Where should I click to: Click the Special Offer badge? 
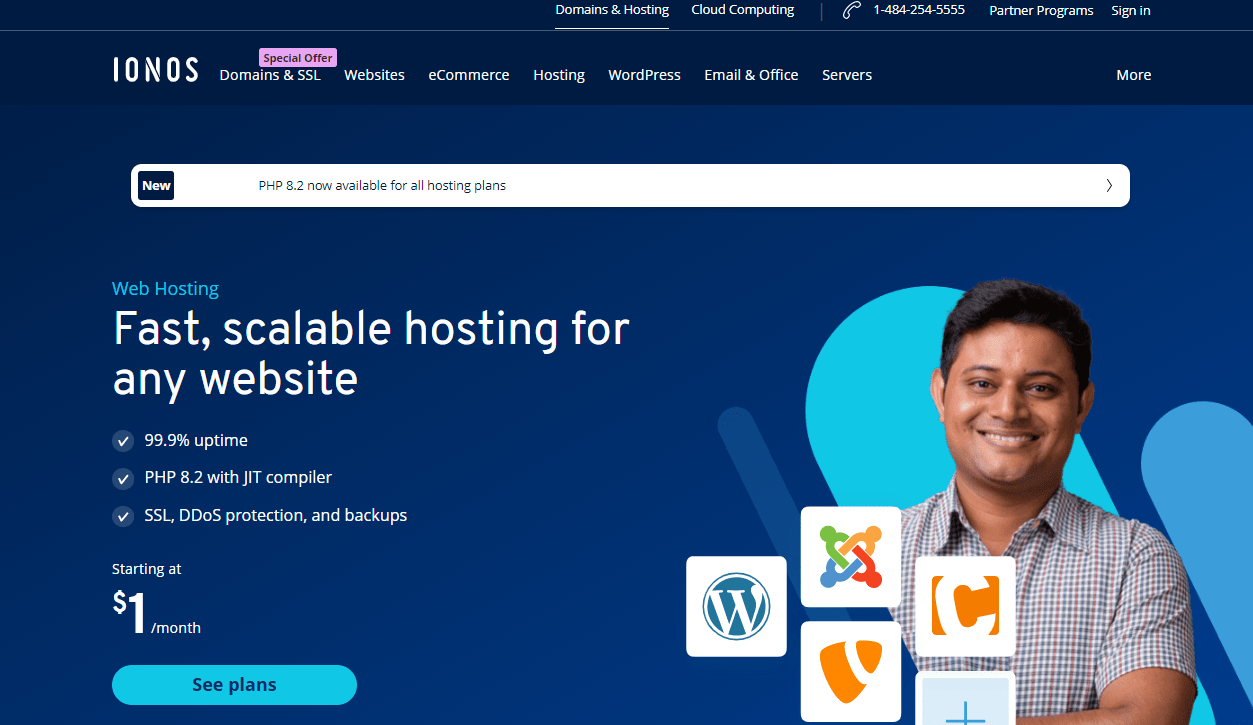tap(298, 58)
